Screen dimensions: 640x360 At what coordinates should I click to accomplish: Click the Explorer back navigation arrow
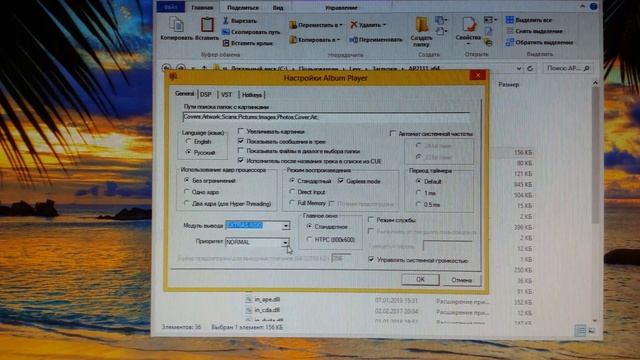166,68
